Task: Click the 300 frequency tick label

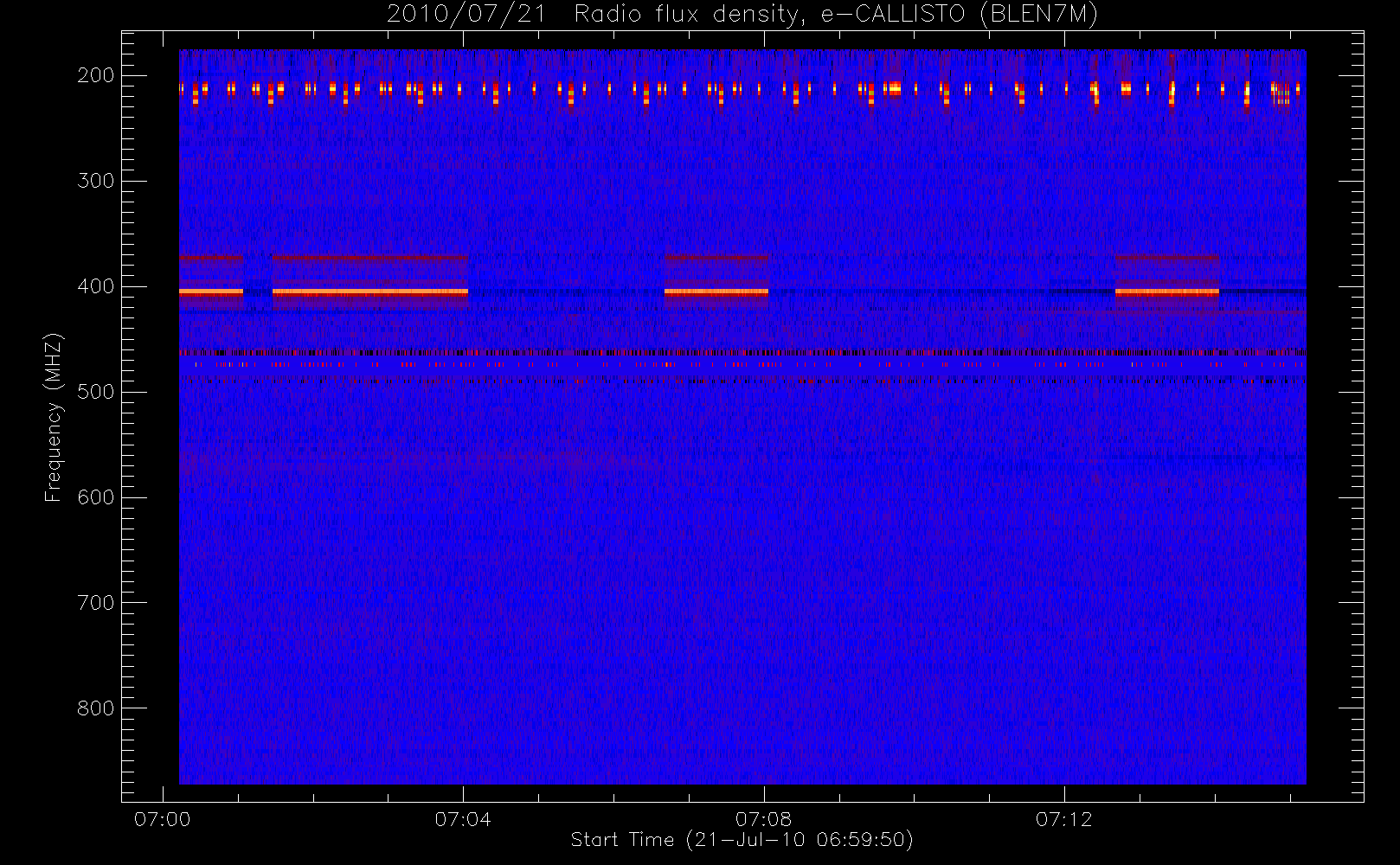Action: coord(96,181)
